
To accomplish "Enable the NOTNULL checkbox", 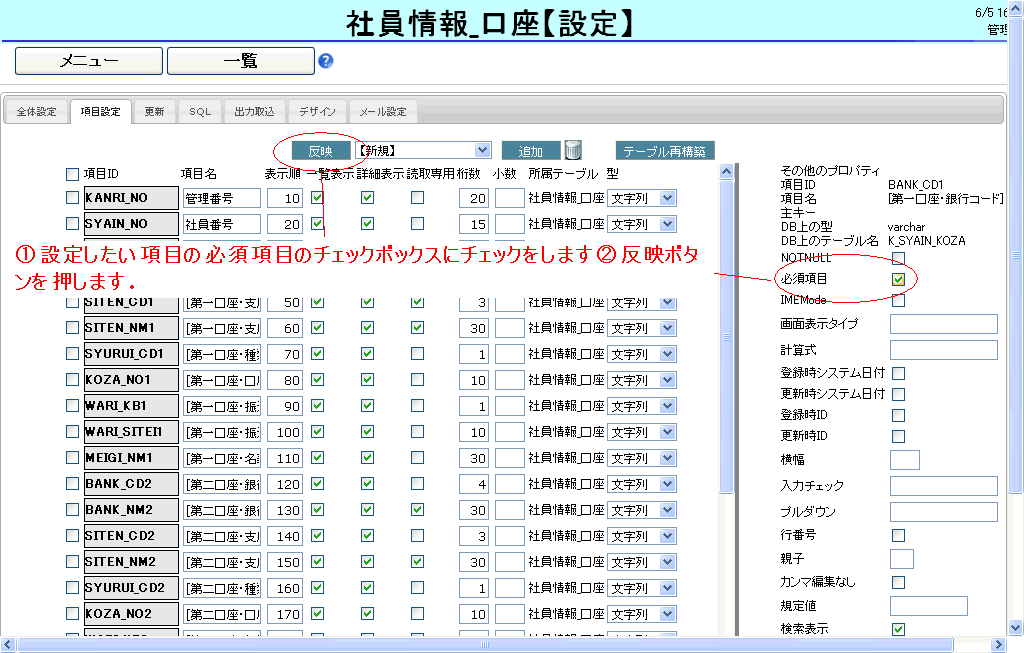I will click(x=898, y=258).
